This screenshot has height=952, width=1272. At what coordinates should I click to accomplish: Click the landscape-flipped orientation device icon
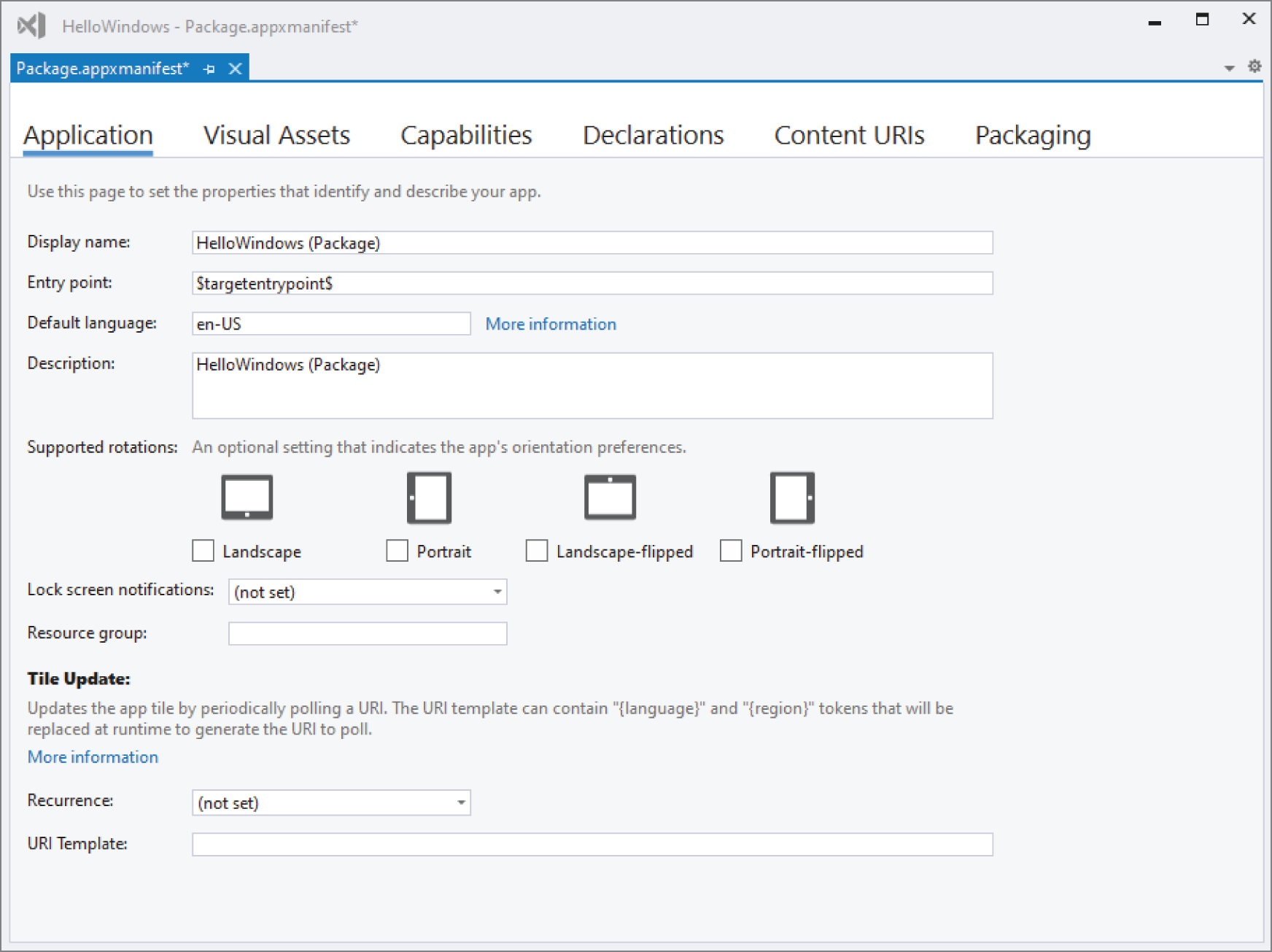click(610, 498)
